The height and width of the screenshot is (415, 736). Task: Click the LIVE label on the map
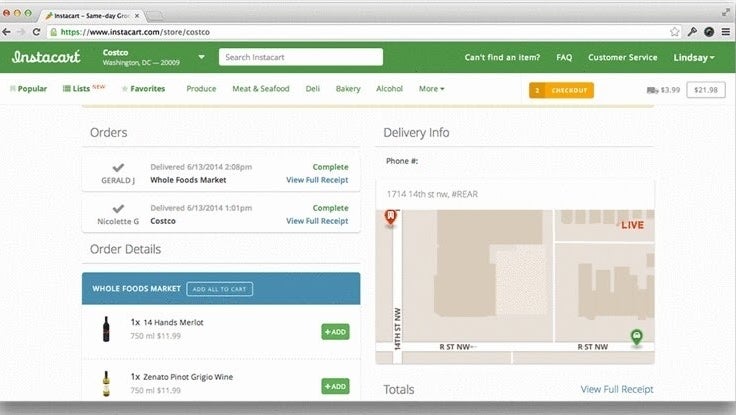pyautogui.click(x=632, y=225)
